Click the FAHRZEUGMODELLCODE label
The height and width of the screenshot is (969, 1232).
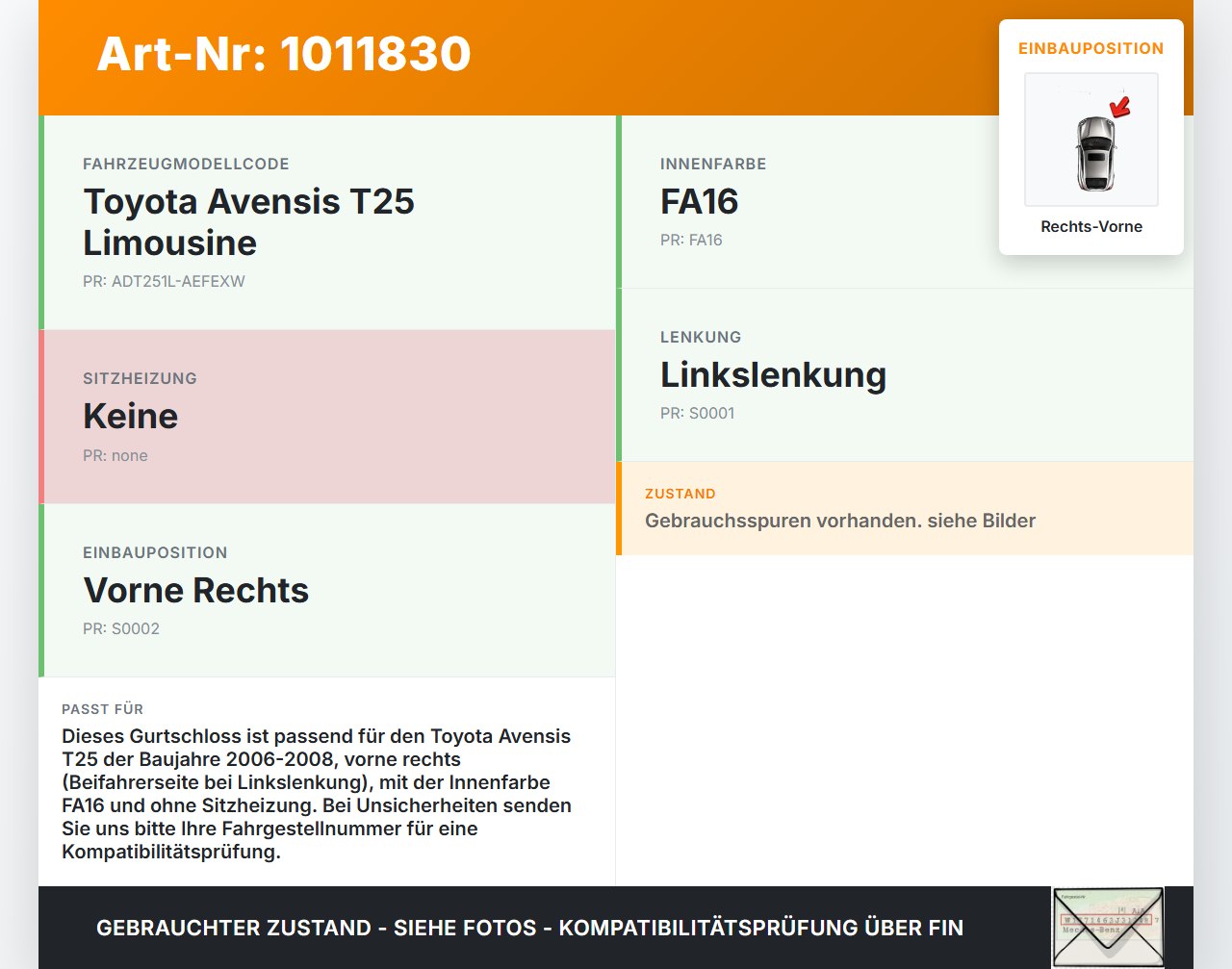(186, 164)
